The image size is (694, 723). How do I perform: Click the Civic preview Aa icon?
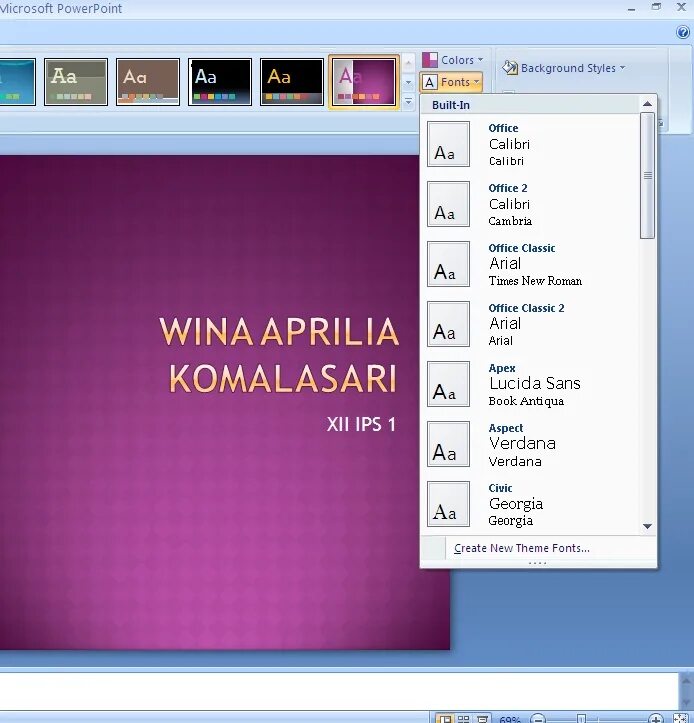coord(448,504)
